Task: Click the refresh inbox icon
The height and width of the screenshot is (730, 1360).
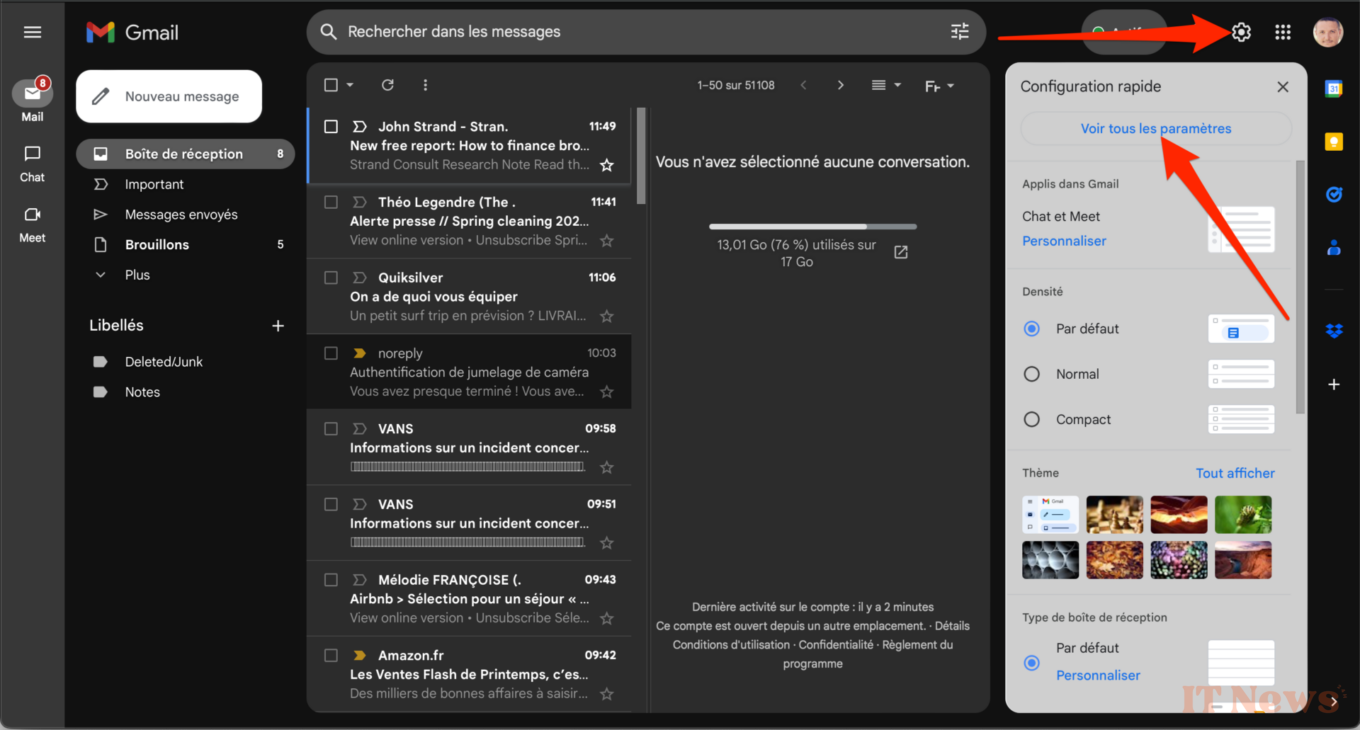Action: pyautogui.click(x=388, y=85)
